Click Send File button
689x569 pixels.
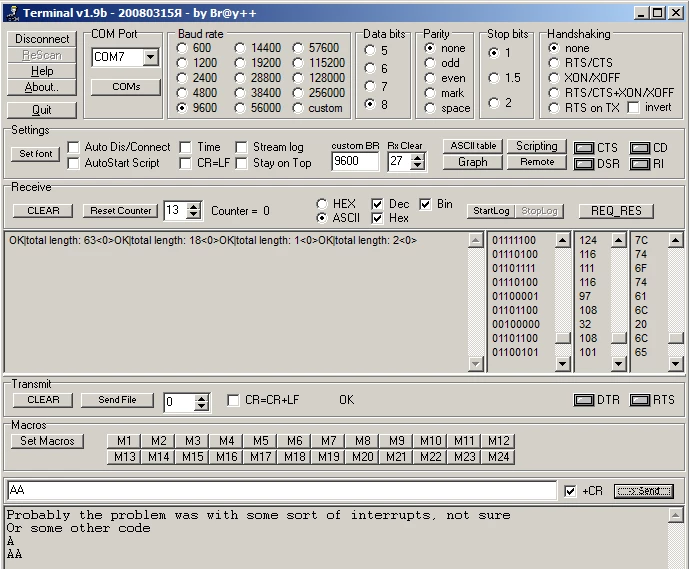117,400
